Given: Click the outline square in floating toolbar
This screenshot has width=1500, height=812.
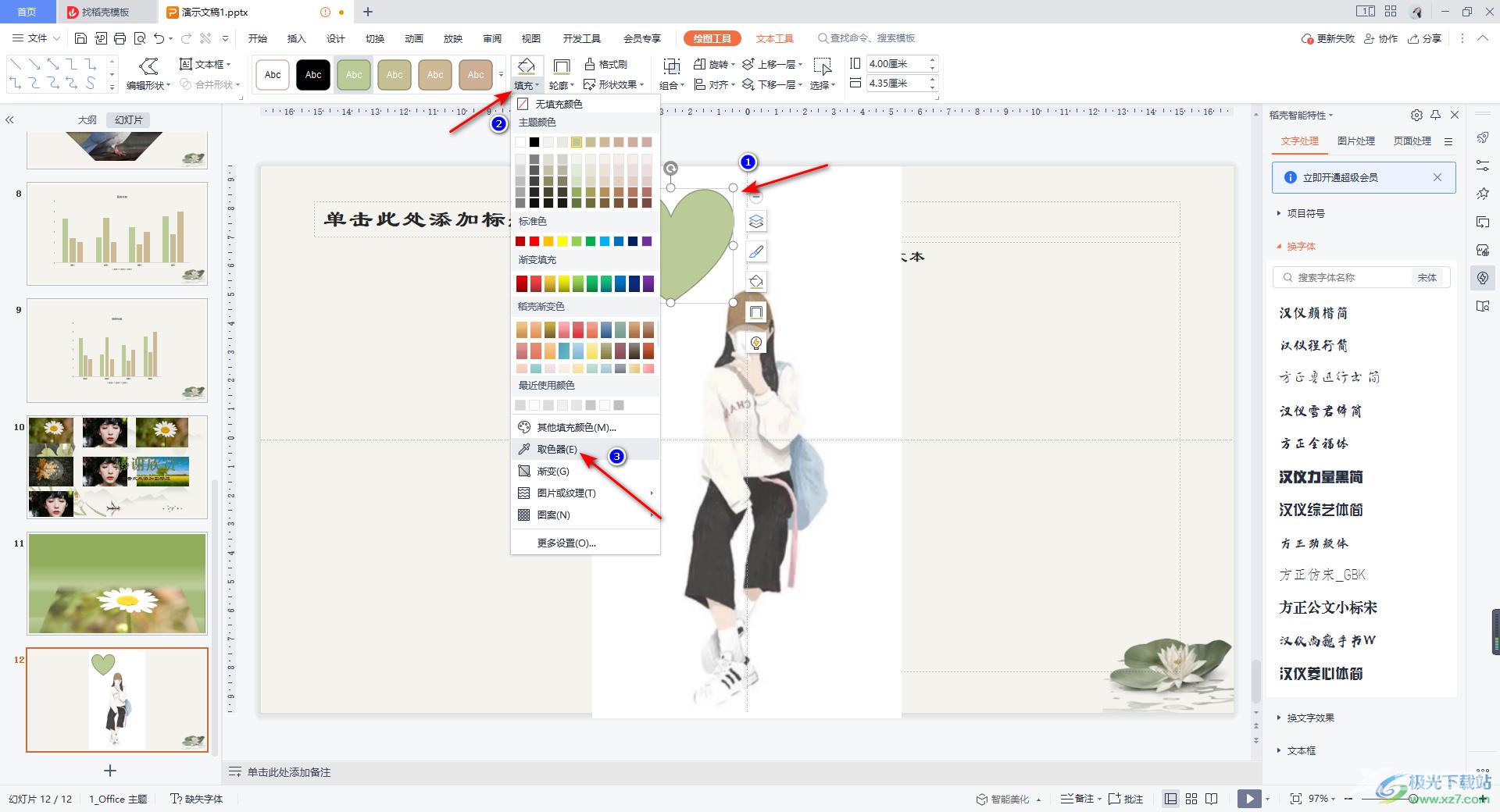Looking at the screenshot, I should (x=755, y=312).
